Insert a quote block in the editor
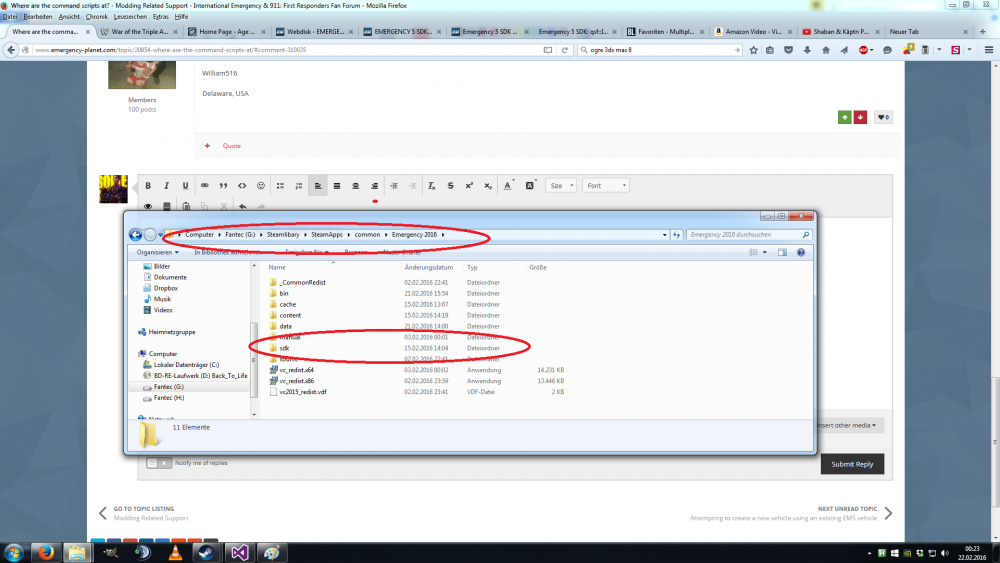The width and height of the screenshot is (1000, 563). pos(223,186)
